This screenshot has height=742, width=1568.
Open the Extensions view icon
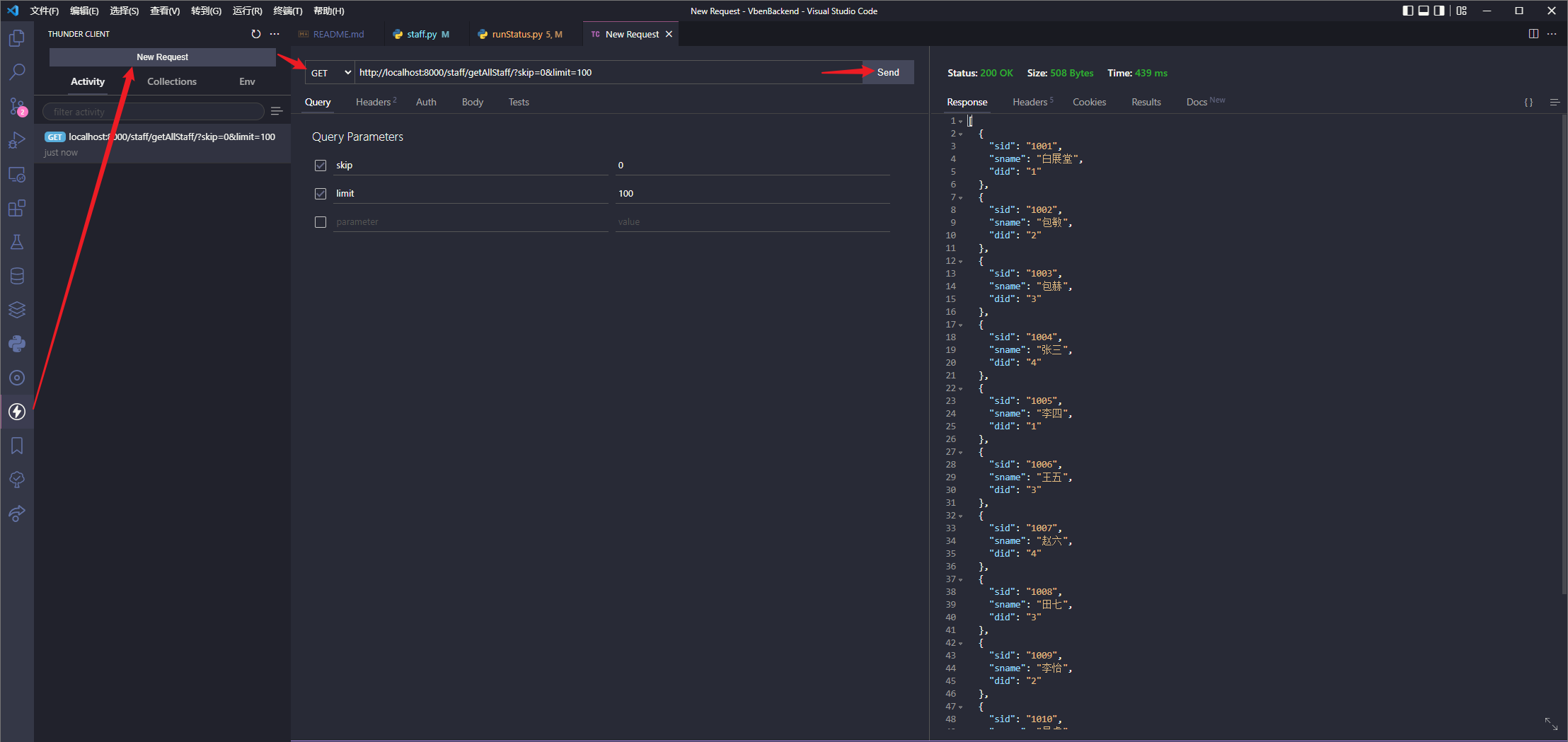(17, 208)
